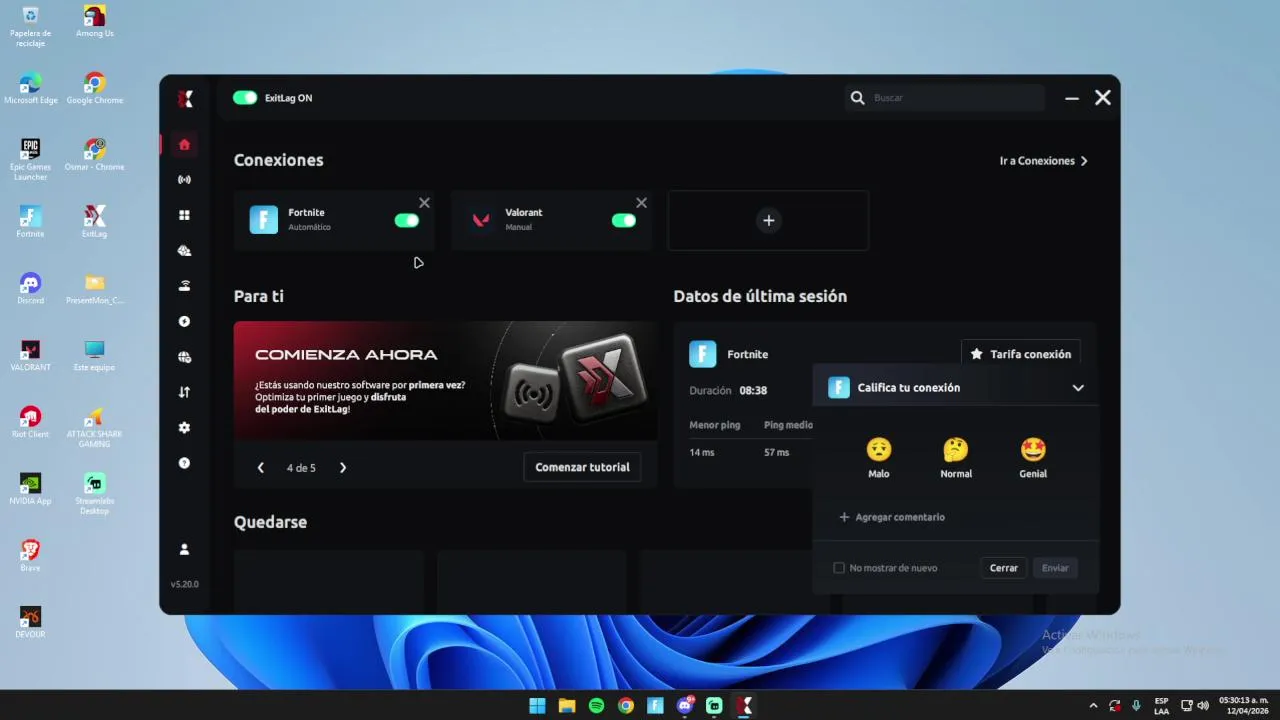
Task: Click Agregar comentario
Action: click(x=892, y=517)
